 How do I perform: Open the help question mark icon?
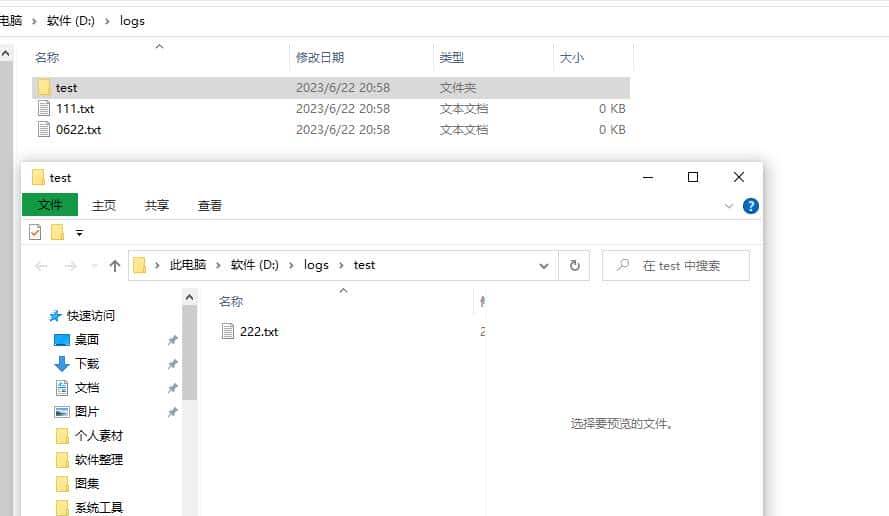point(750,206)
